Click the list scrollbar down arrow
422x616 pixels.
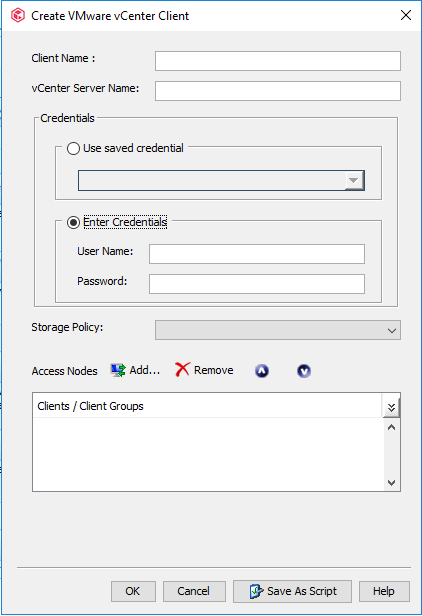[x=391, y=482]
